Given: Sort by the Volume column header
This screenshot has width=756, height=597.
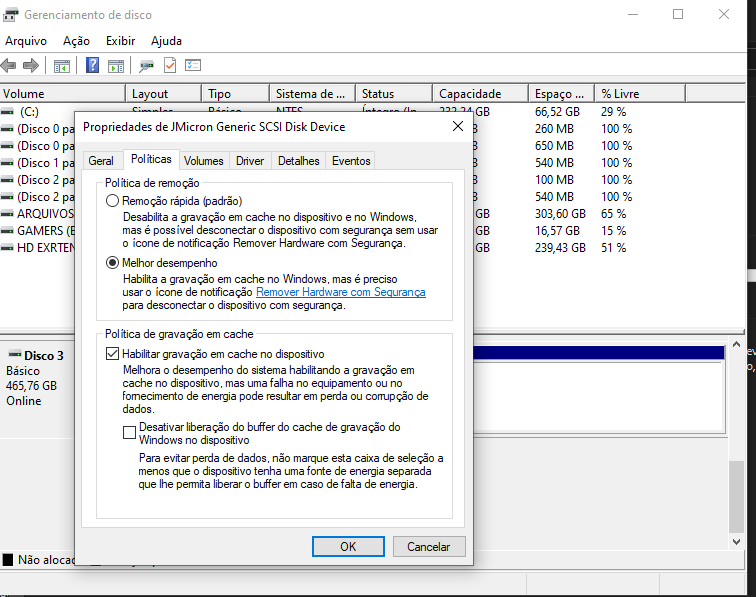Looking at the screenshot, I should click(x=63, y=94).
